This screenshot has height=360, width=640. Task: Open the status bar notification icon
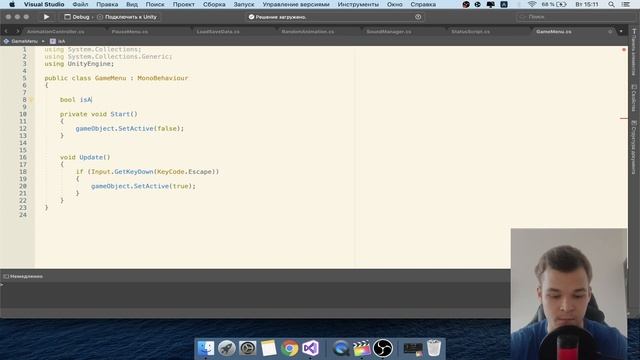[418, 17]
